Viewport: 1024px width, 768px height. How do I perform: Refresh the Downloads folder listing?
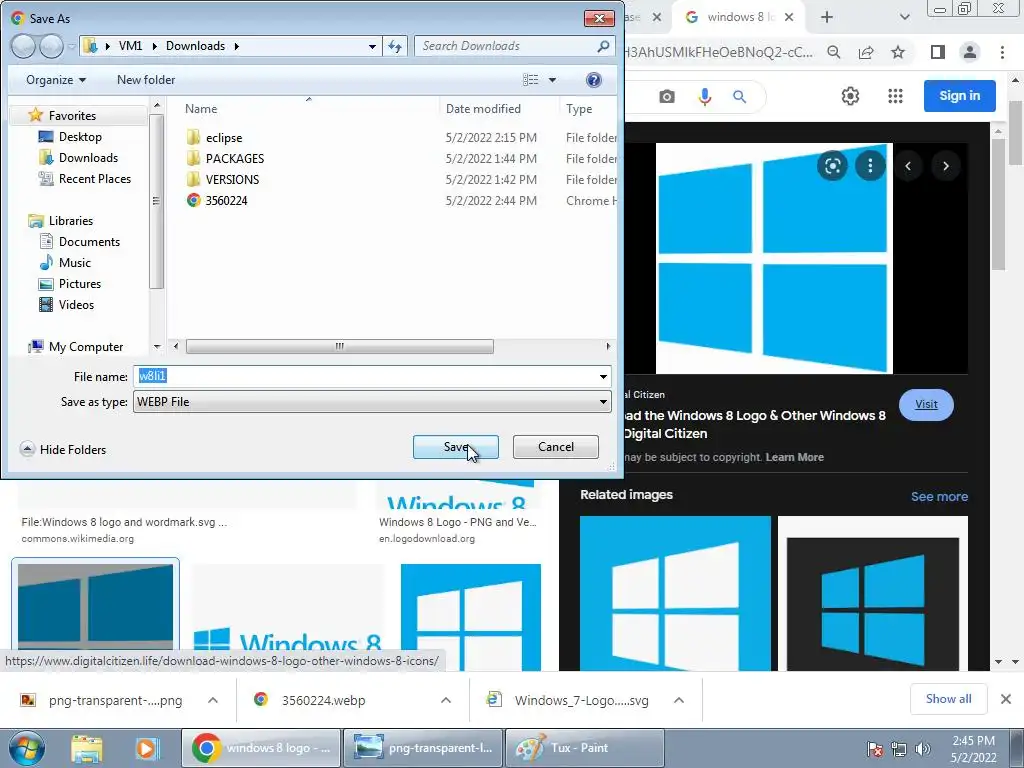tap(395, 46)
